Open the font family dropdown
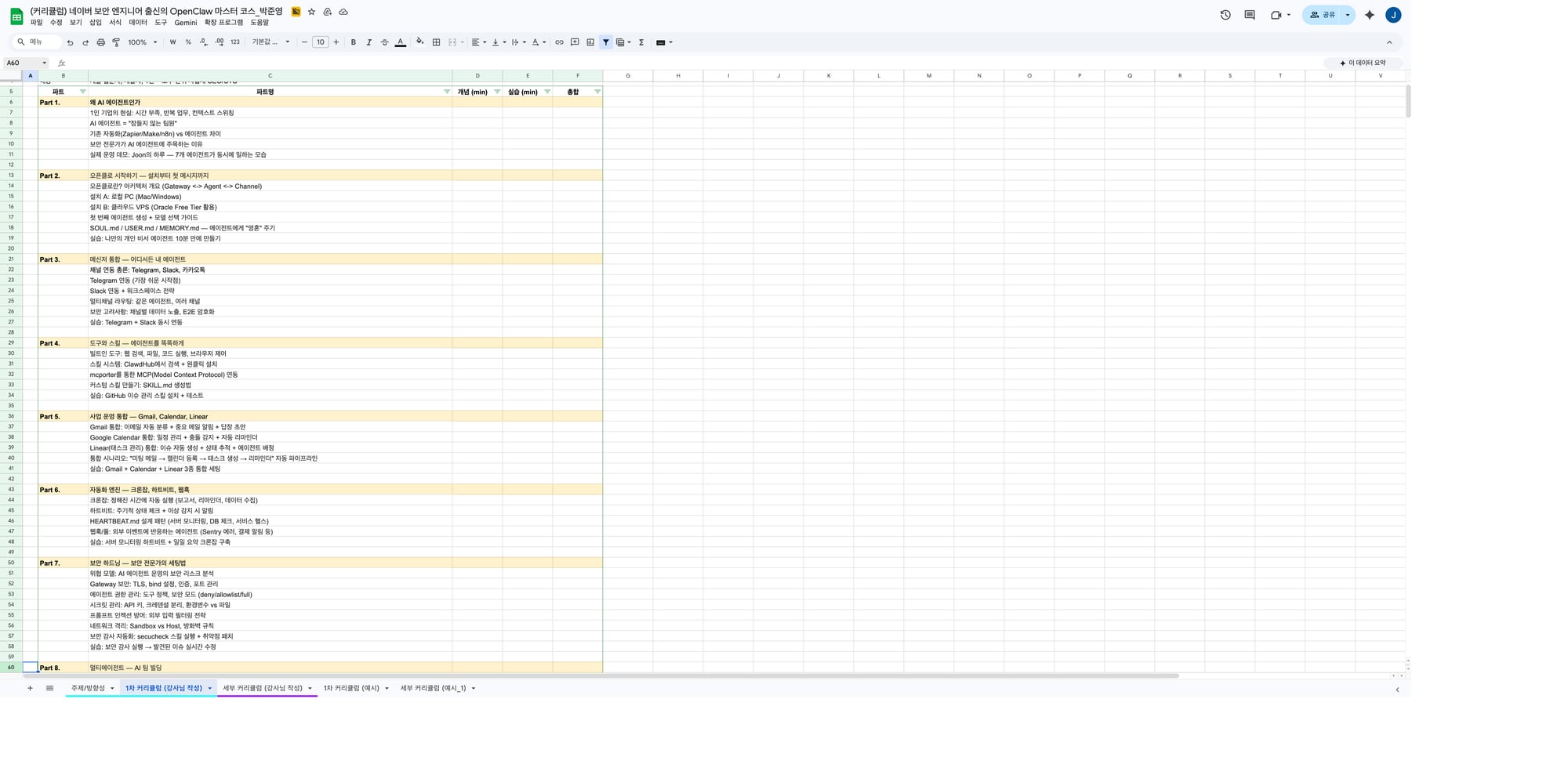This screenshot has height=775, width=1568. pyautogui.click(x=270, y=42)
